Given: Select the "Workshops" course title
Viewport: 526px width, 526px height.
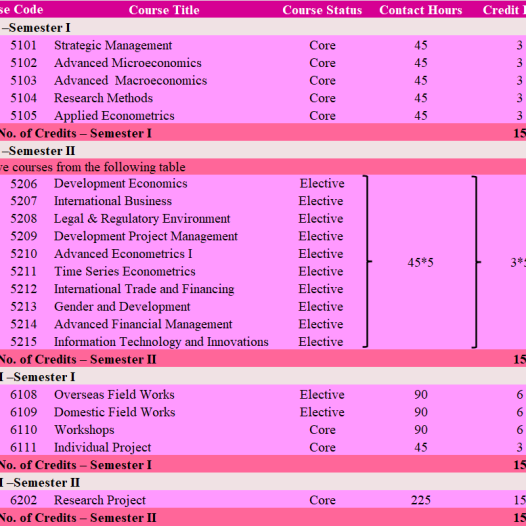Looking at the screenshot, I should (x=85, y=430).
